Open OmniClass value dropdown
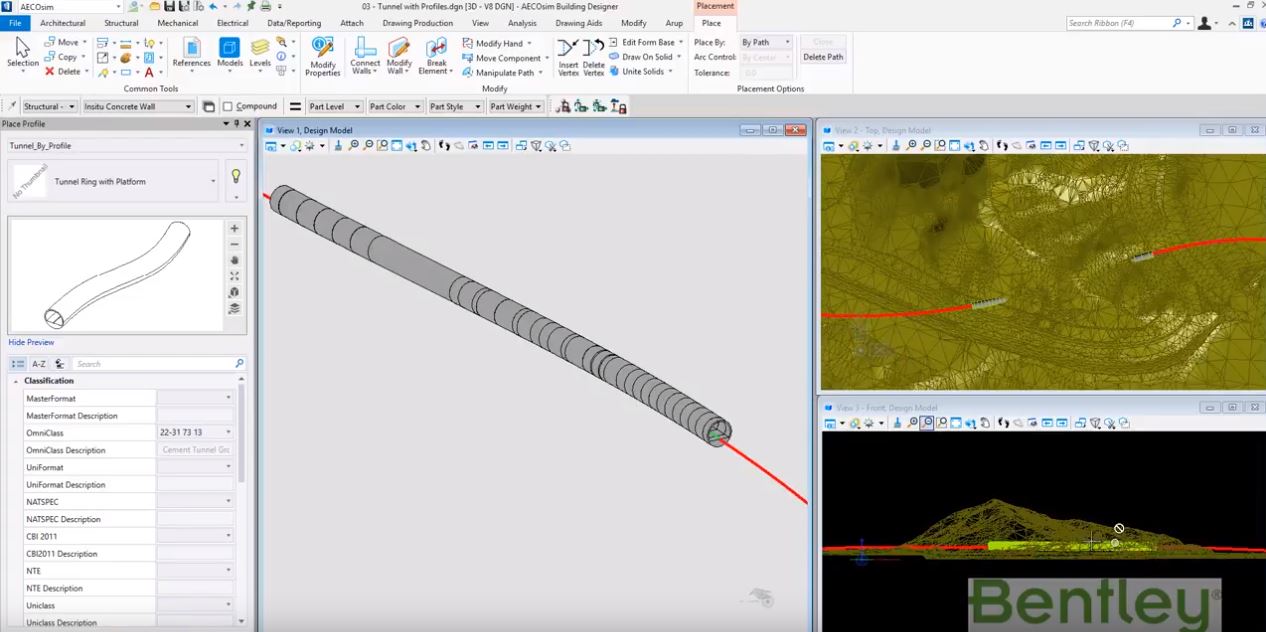 coord(229,432)
